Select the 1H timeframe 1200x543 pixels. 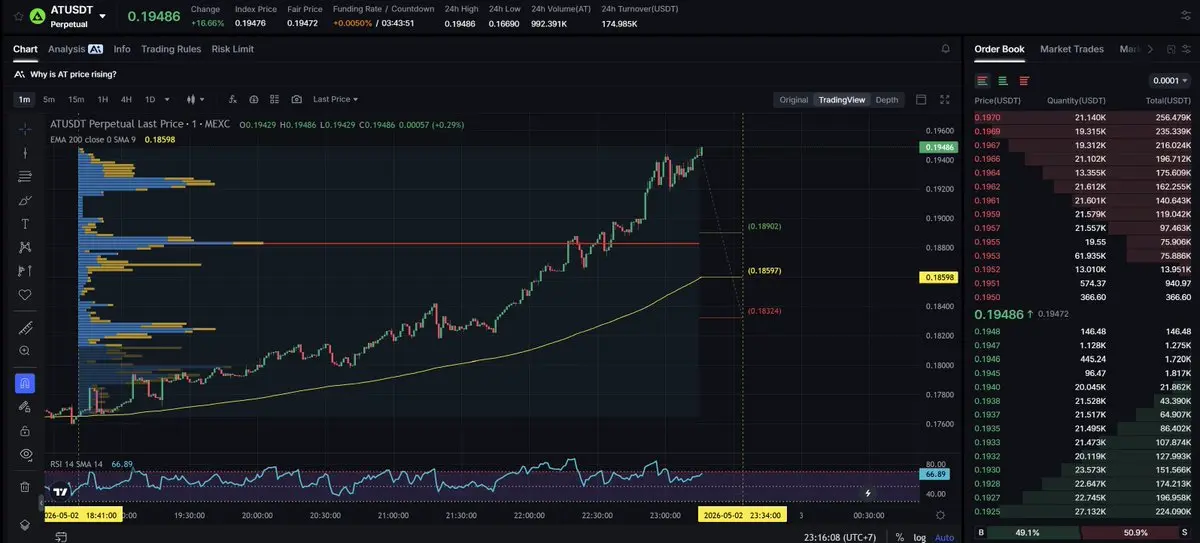pos(103,99)
